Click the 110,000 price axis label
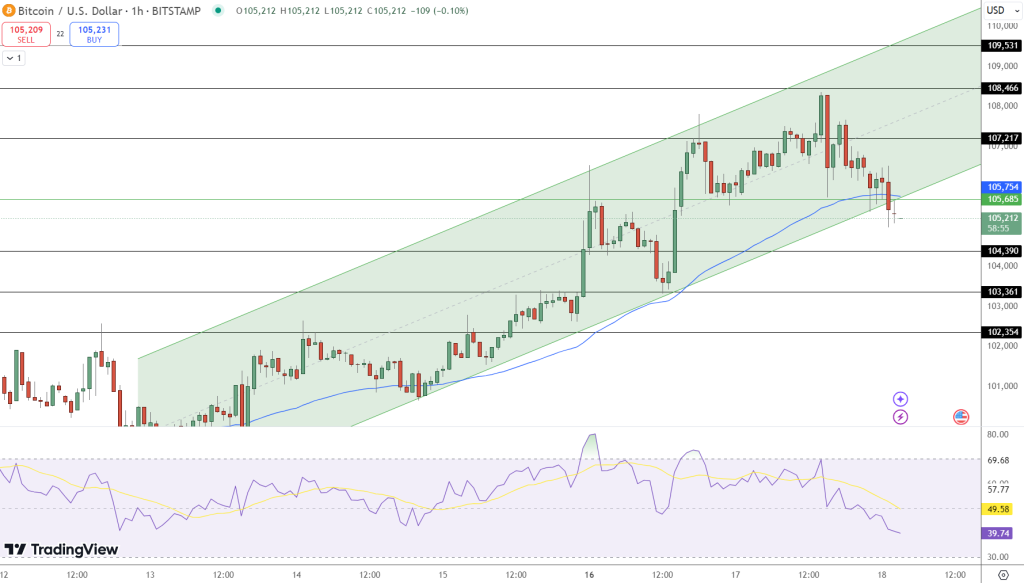The width and height of the screenshot is (1024, 583). pos(1002,26)
